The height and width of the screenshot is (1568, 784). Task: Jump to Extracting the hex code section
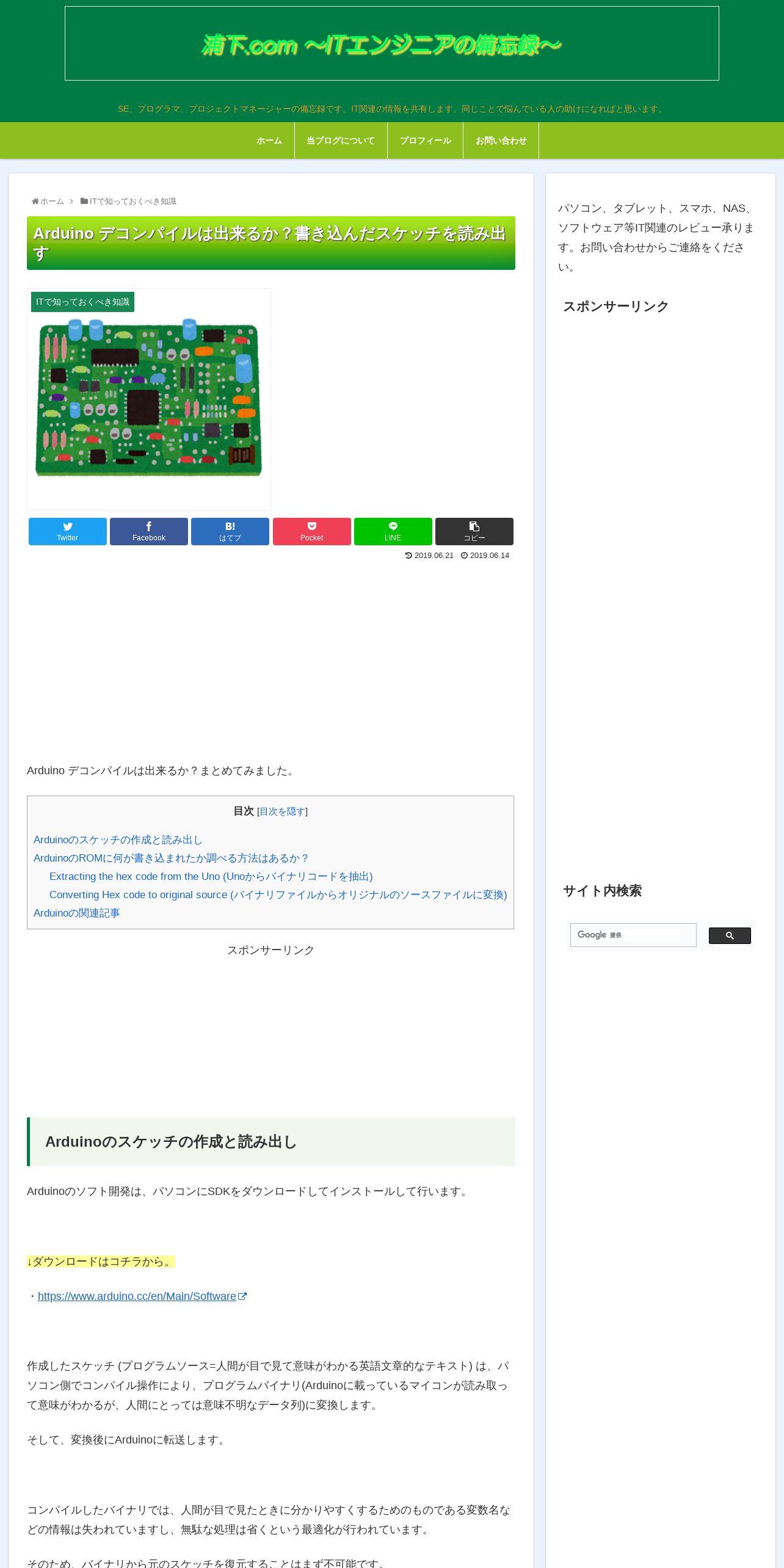[211, 877]
